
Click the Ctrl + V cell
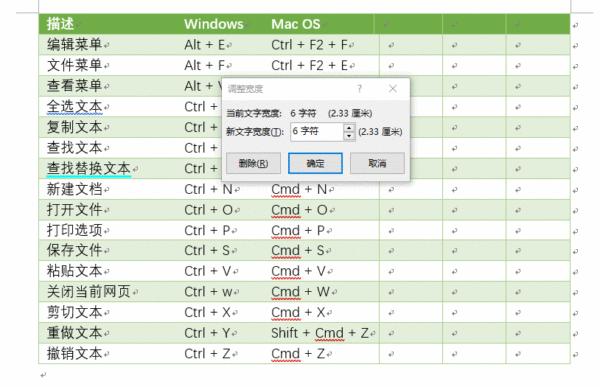(x=207, y=271)
